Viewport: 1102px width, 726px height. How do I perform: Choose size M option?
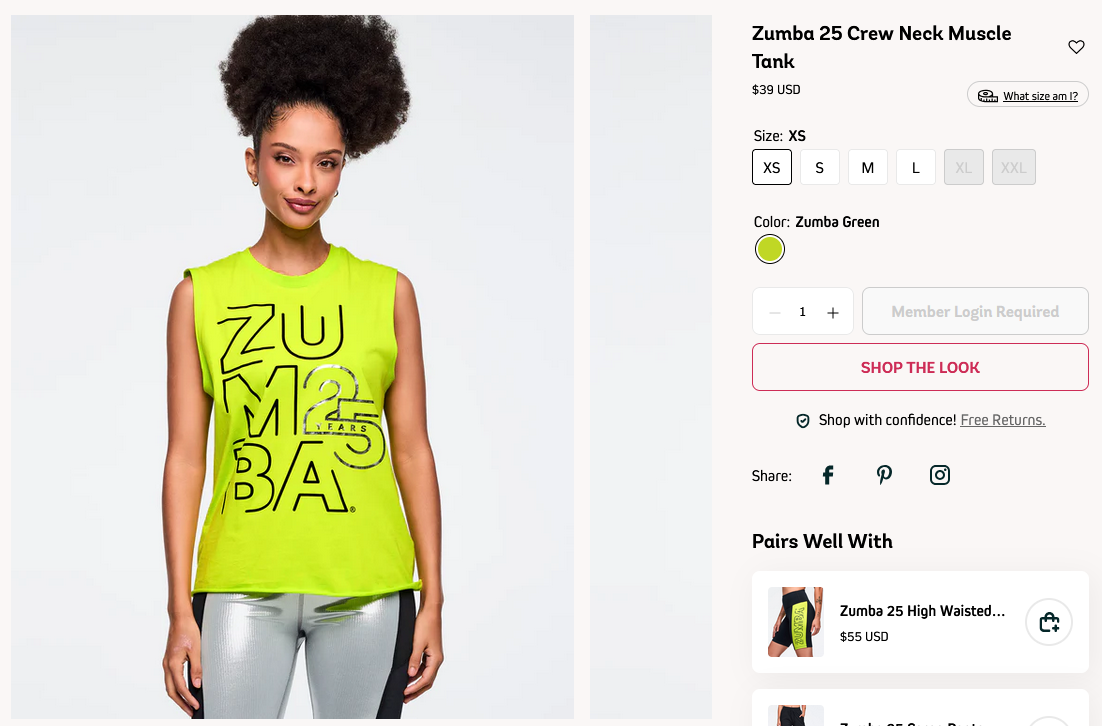click(868, 167)
